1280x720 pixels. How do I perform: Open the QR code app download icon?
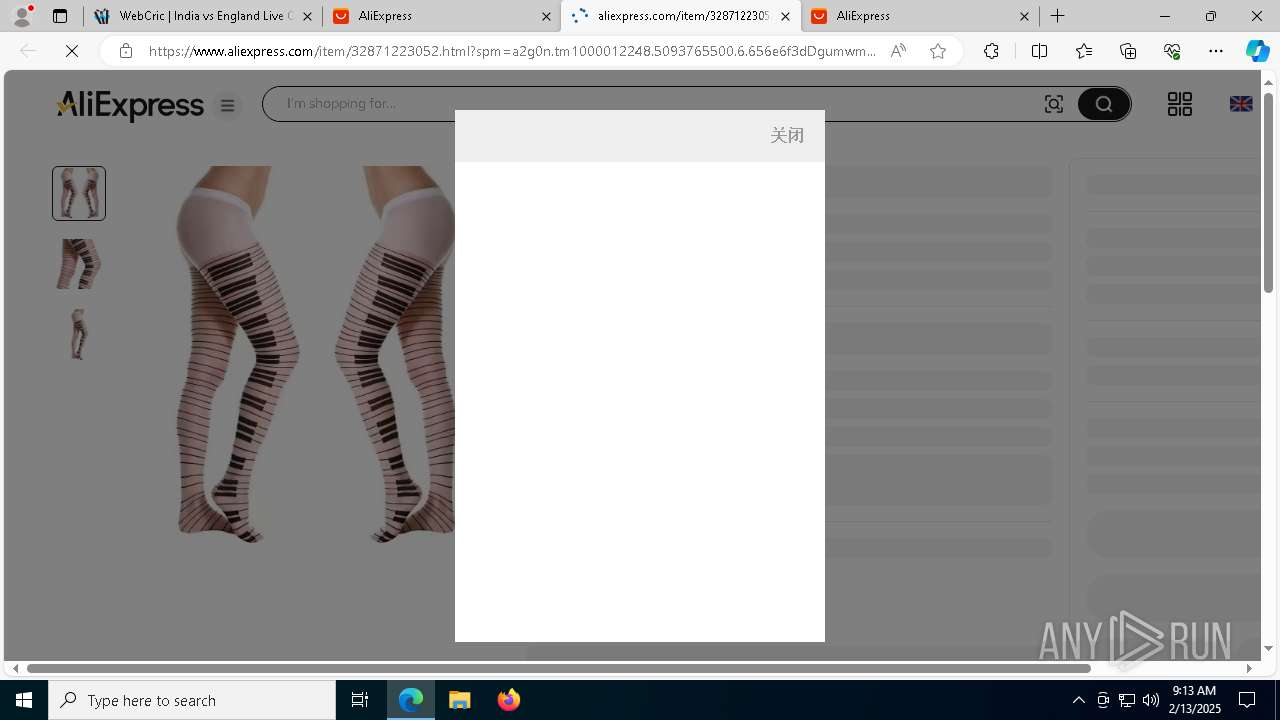tap(1180, 104)
